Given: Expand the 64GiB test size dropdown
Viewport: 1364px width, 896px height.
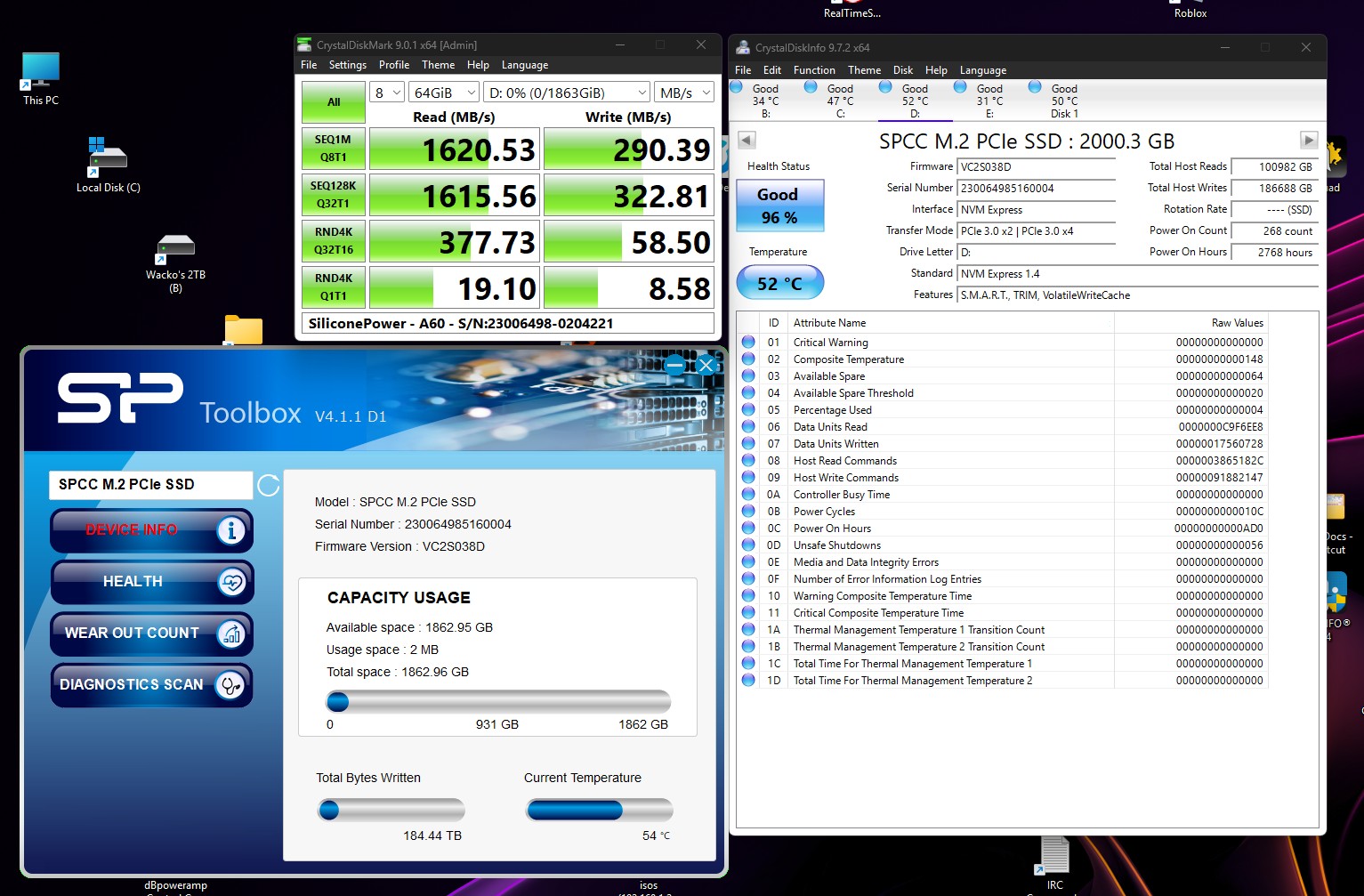Looking at the screenshot, I should click(443, 93).
